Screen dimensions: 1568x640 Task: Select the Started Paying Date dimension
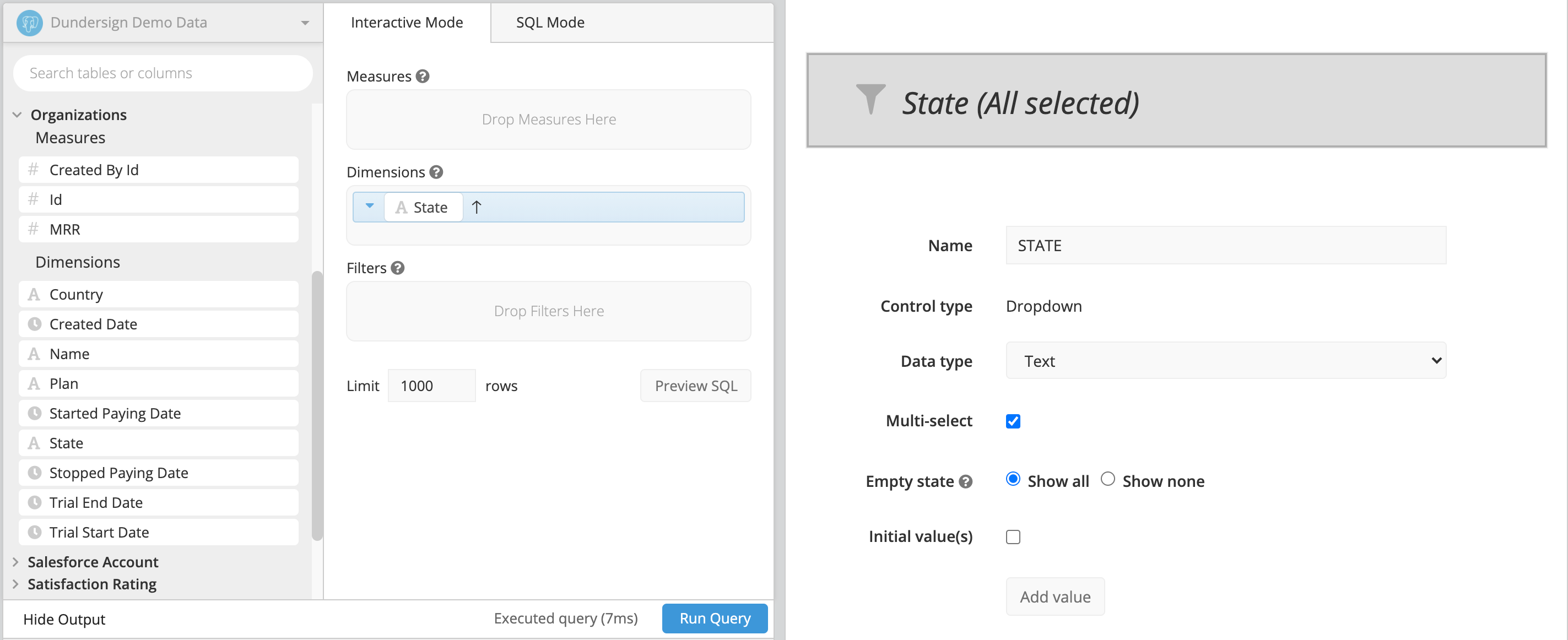pos(158,414)
